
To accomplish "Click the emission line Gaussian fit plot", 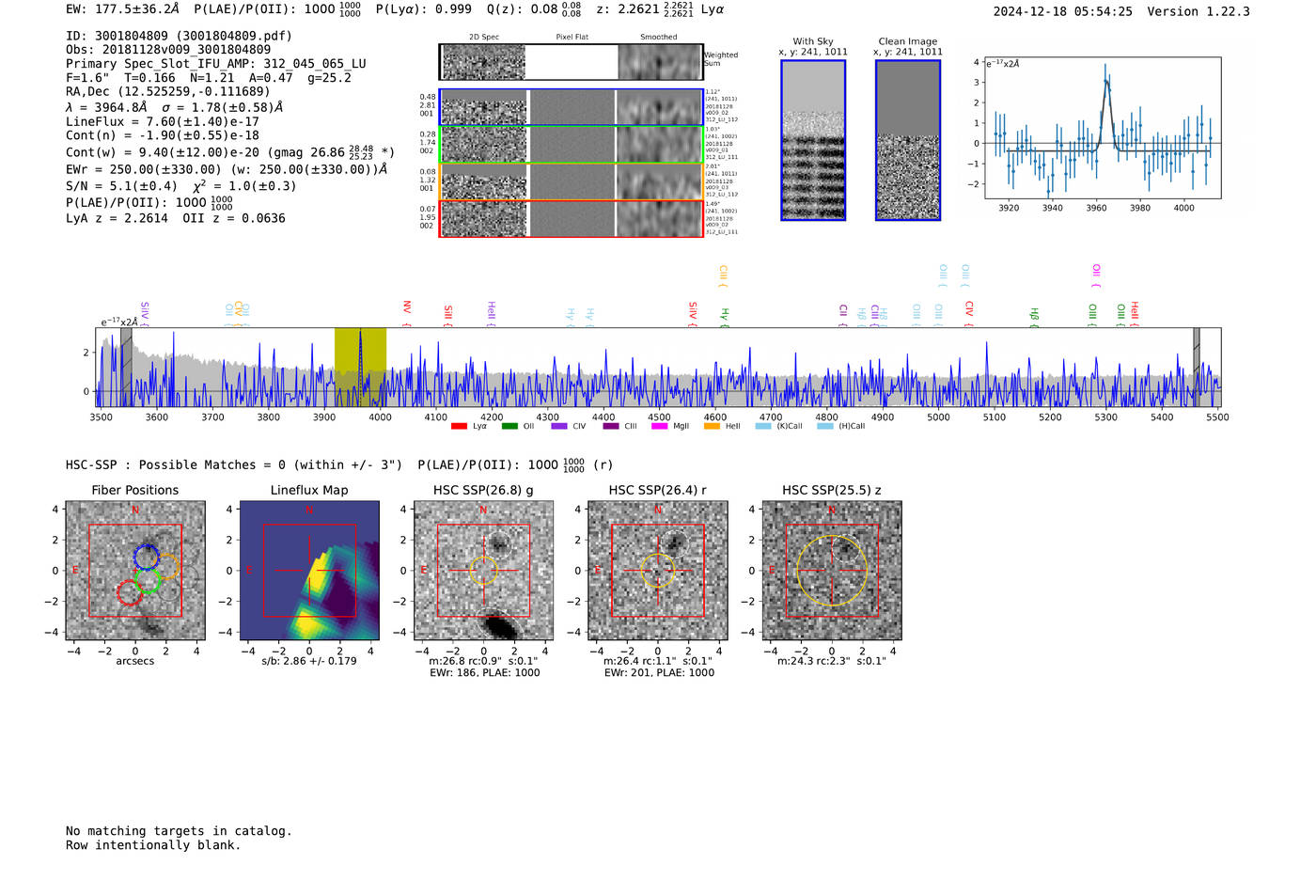I will [1103, 128].
